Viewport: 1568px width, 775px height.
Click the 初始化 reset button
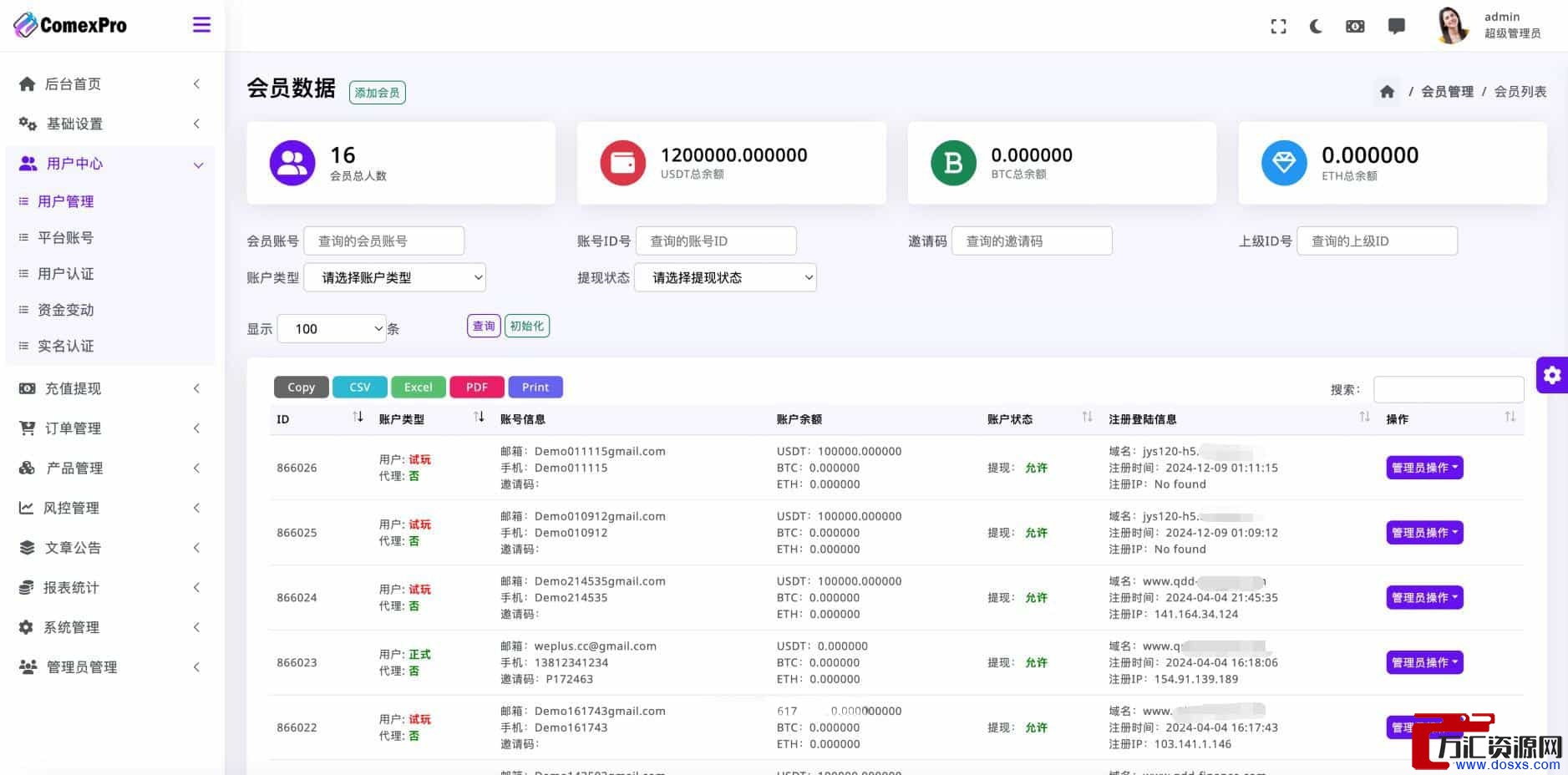click(x=526, y=326)
